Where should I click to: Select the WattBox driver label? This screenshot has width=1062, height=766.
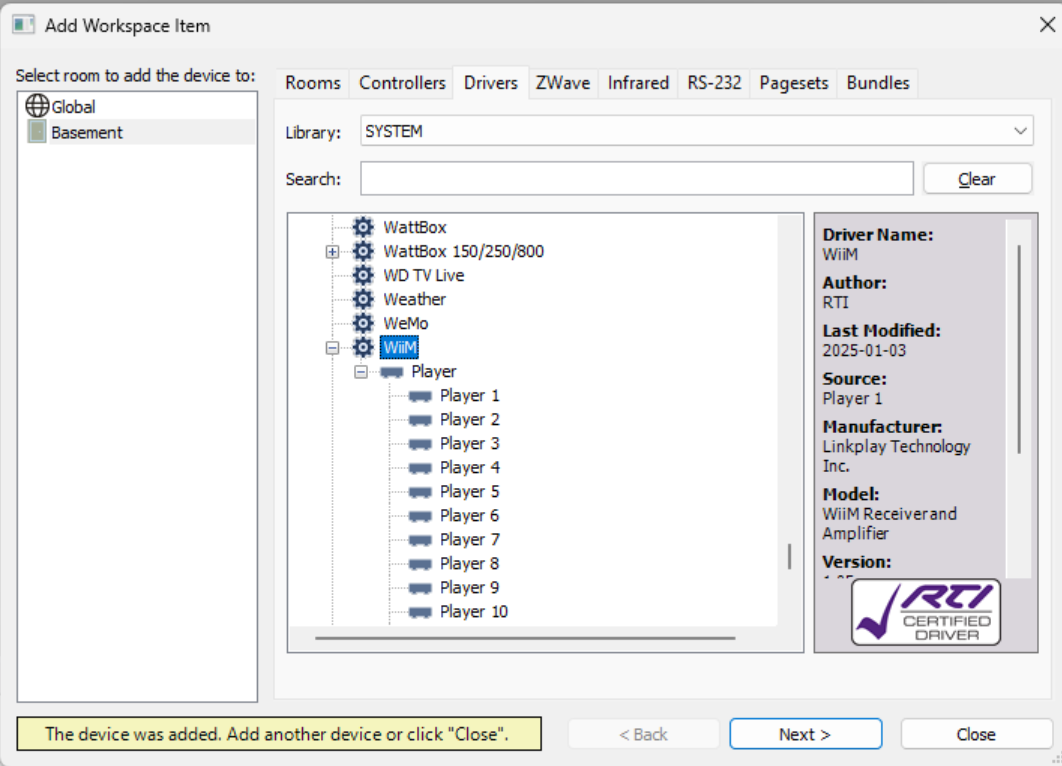point(415,227)
